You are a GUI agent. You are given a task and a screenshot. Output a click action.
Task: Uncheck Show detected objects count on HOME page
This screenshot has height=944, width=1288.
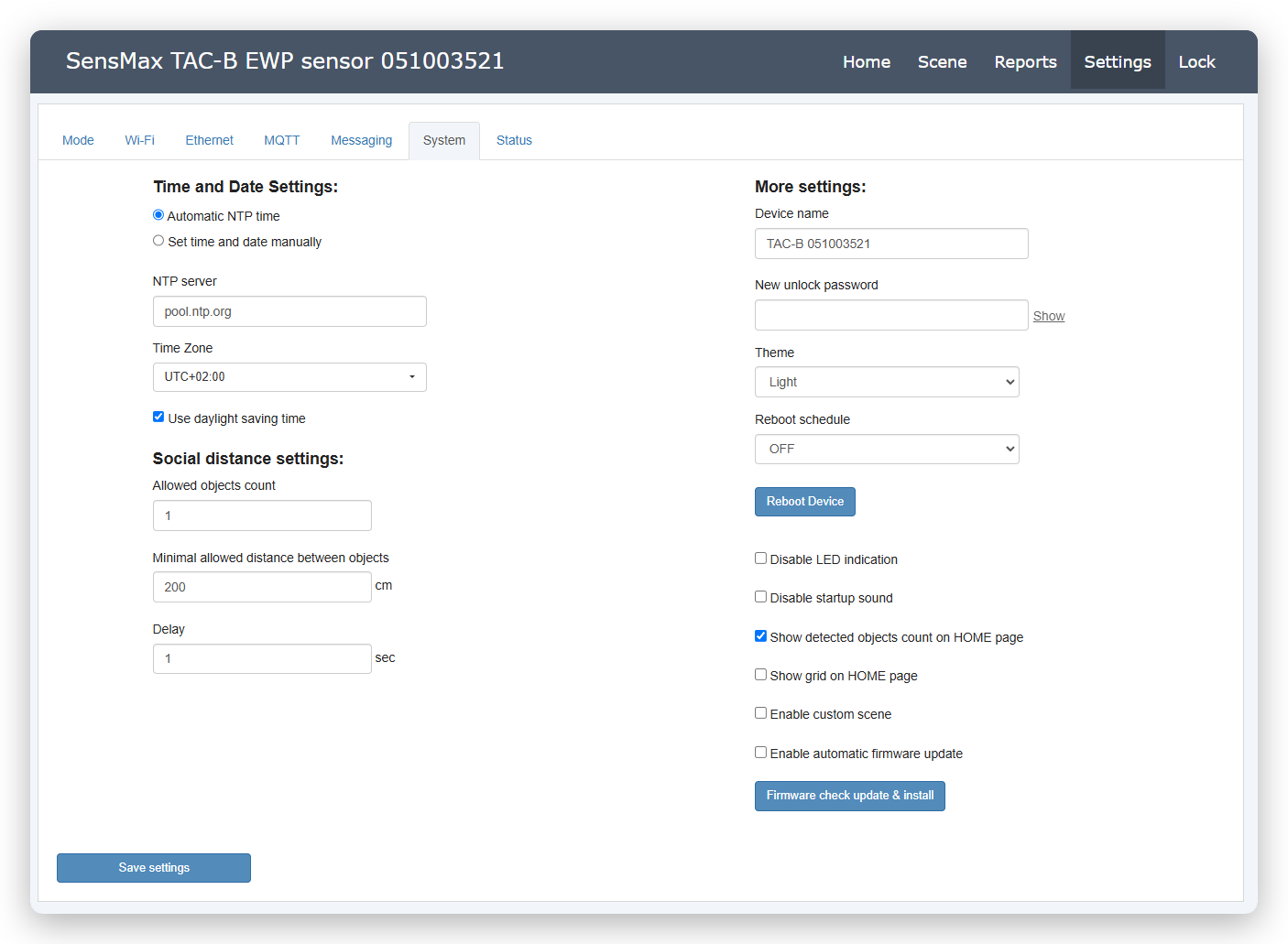tap(760, 635)
